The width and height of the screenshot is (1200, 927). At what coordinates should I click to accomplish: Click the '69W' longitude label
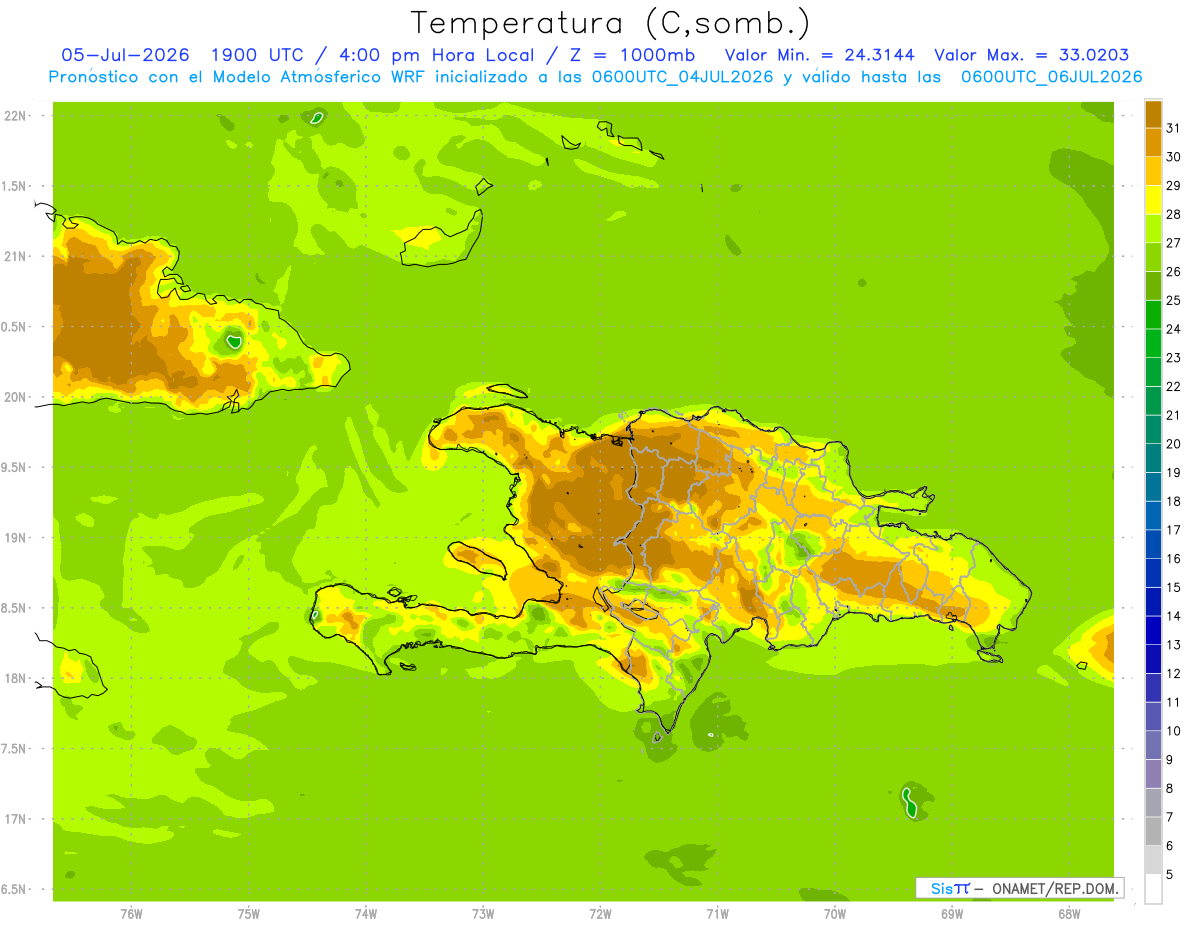(952, 914)
